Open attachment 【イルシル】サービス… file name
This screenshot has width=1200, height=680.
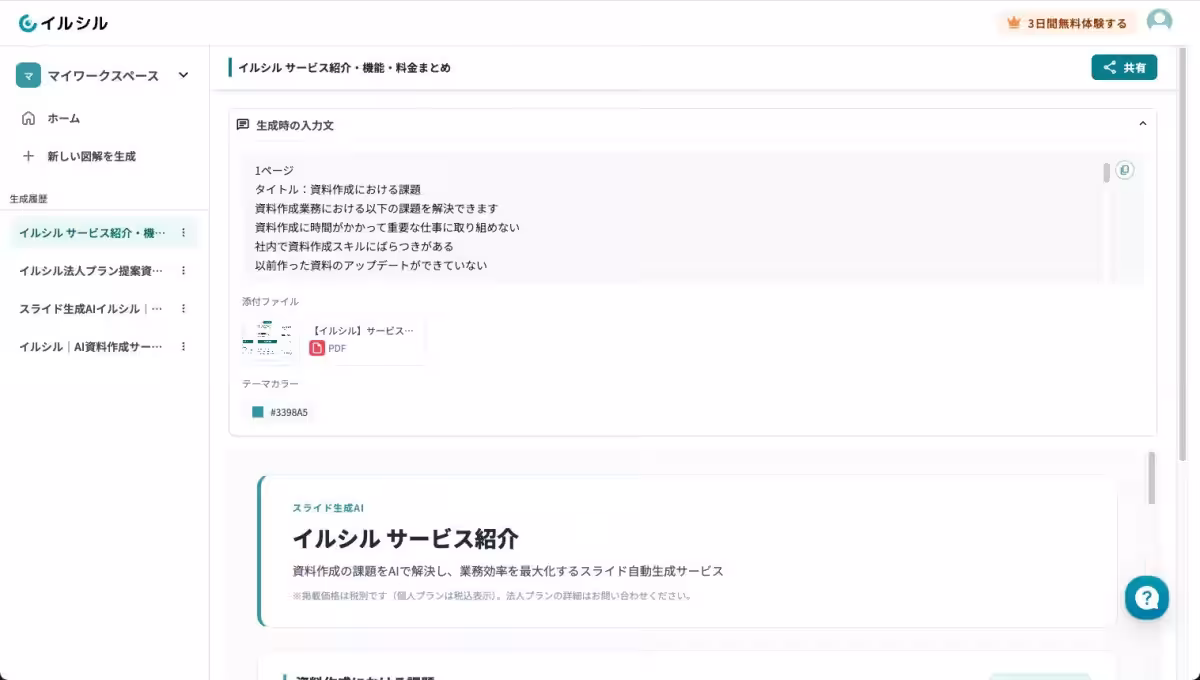tap(363, 330)
